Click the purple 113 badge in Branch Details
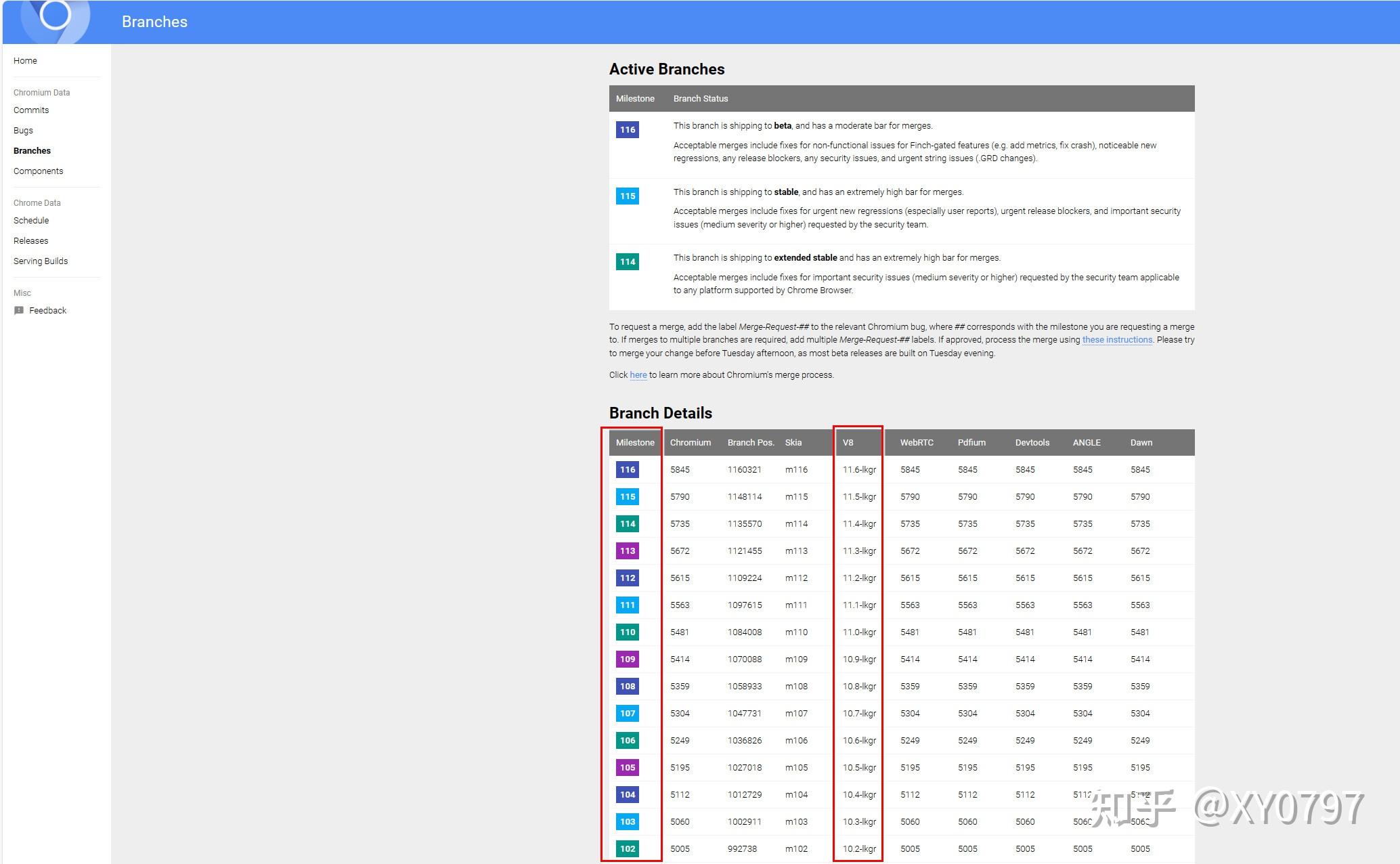 (x=627, y=551)
